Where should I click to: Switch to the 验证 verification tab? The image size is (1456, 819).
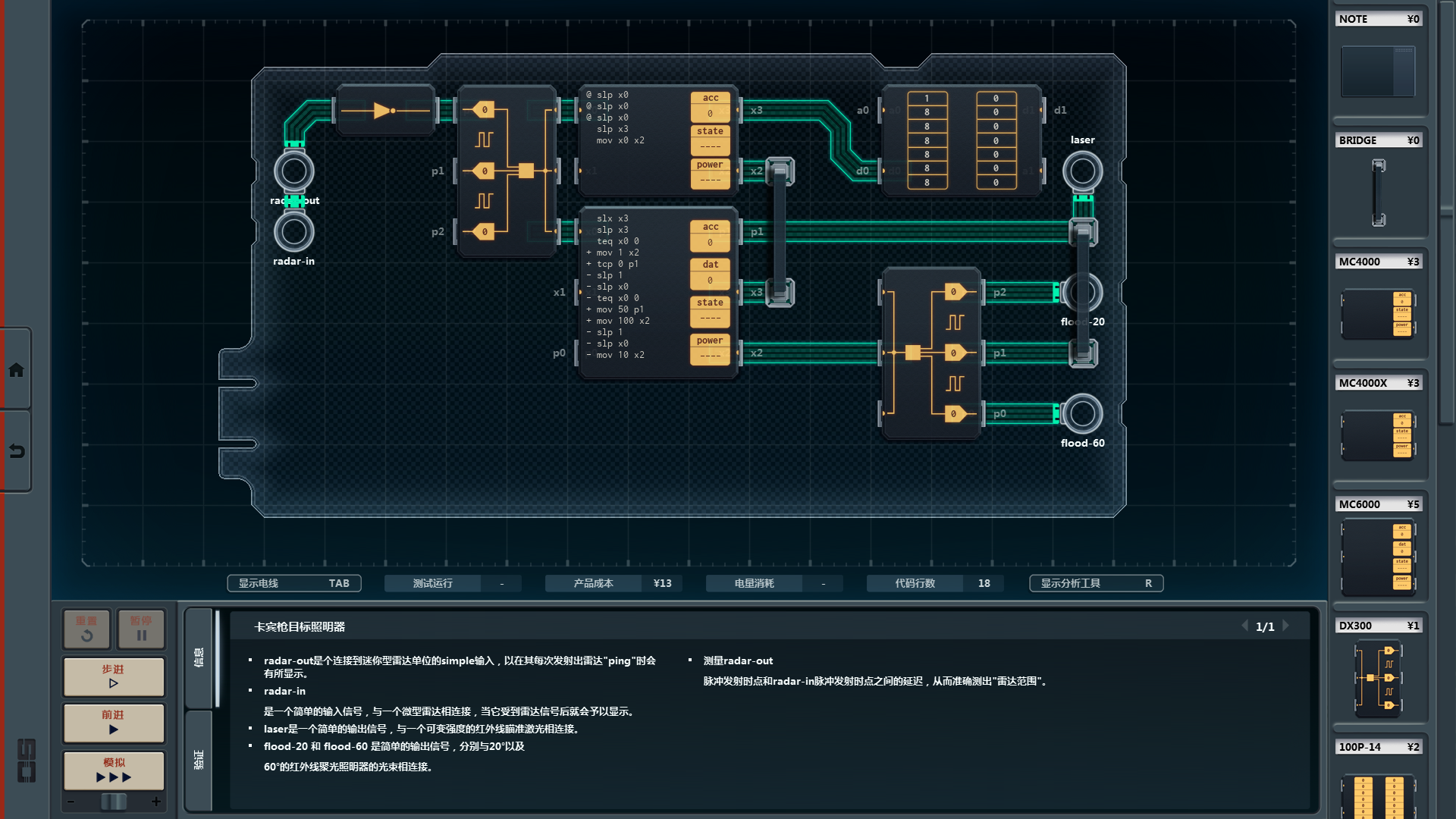click(x=199, y=760)
